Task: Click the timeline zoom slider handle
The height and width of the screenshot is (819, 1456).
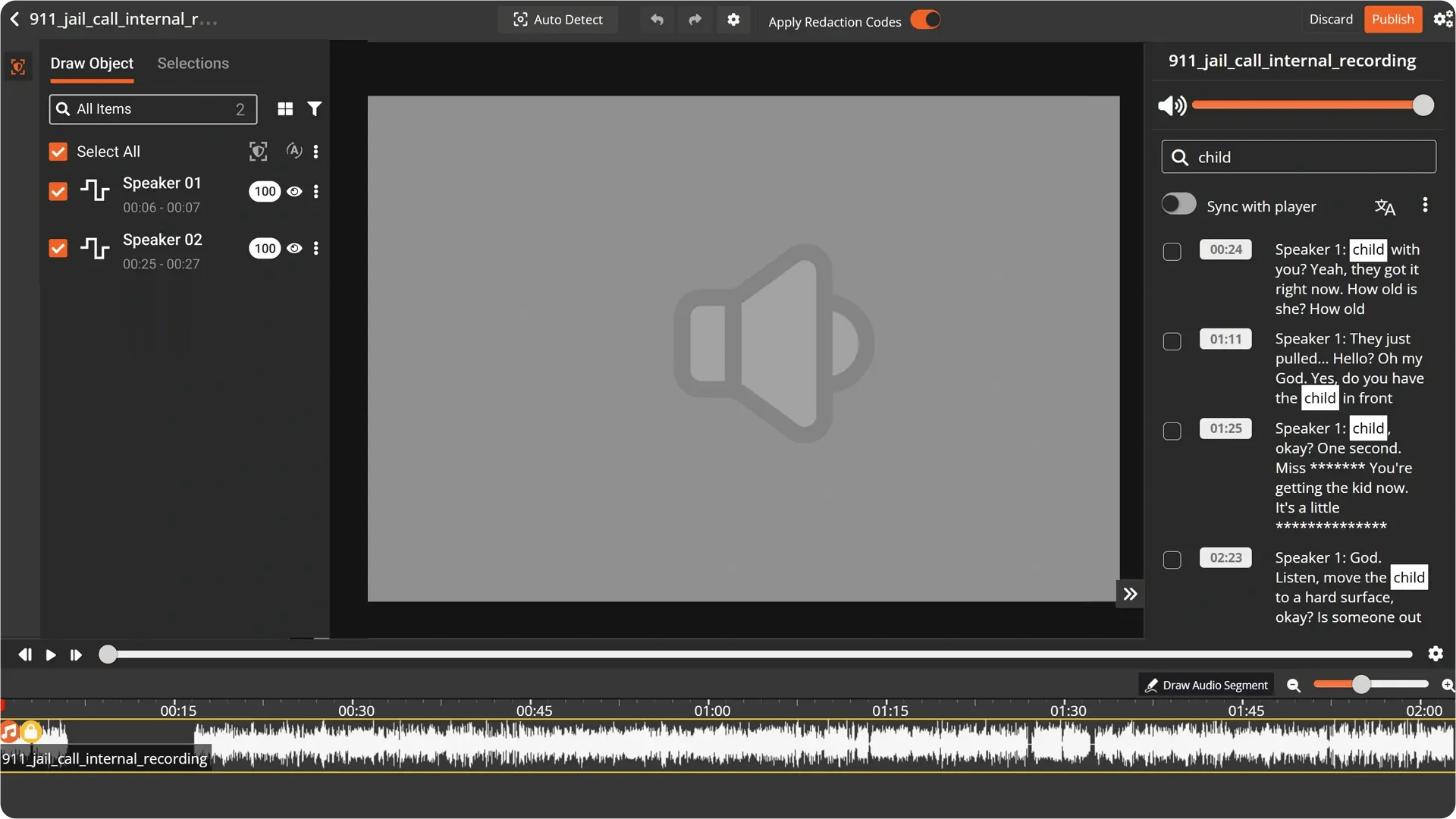Action: (x=1361, y=685)
